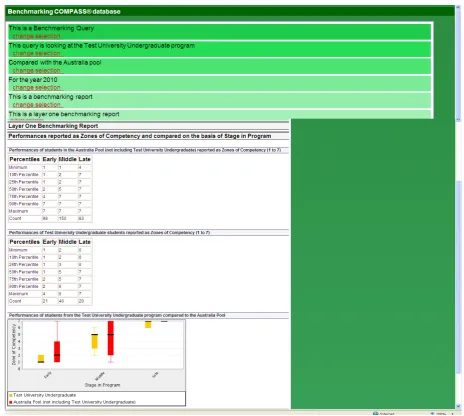This screenshot has width=464, height=416.
Task: Click '90th Percentile' label in Australia Pool table
Action: 24,204
